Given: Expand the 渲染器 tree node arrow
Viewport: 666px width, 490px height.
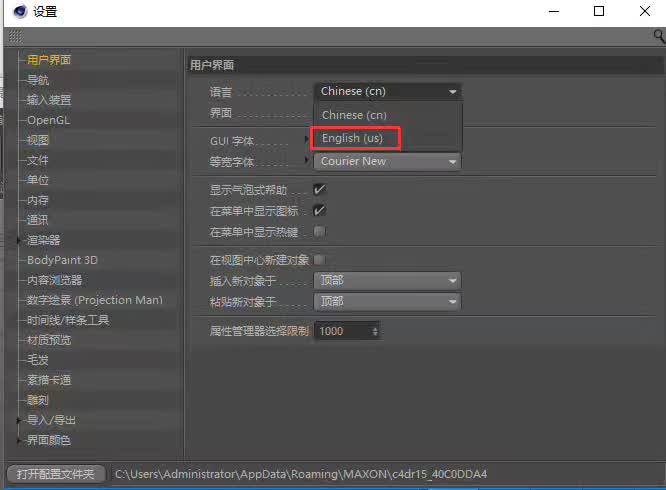Looking at the screenshot, I should [20, 240].
